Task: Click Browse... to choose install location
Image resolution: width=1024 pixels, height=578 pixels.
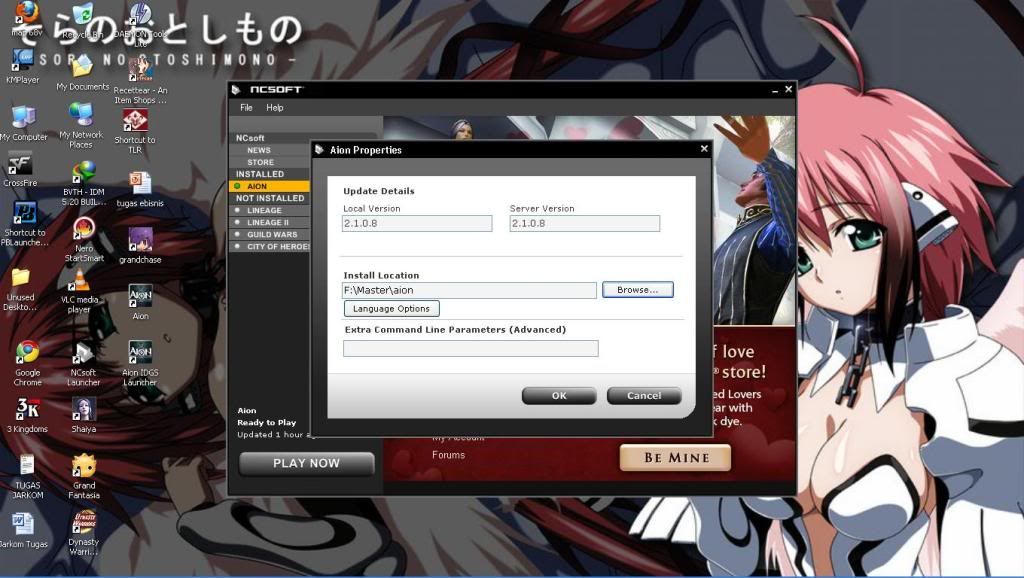Action: 637,290
